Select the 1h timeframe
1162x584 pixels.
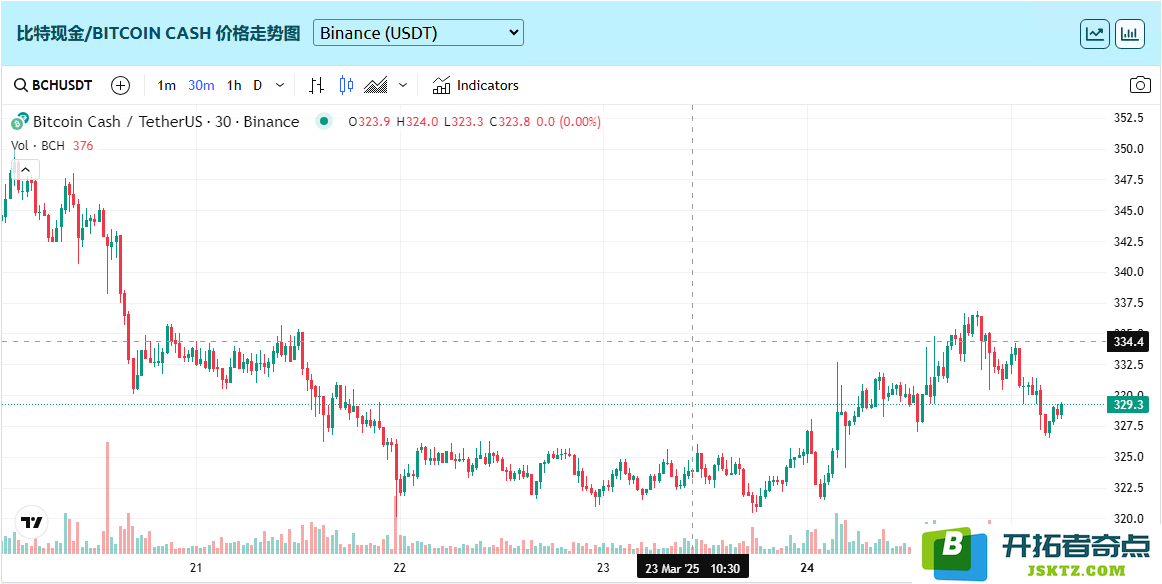(233, 85)
